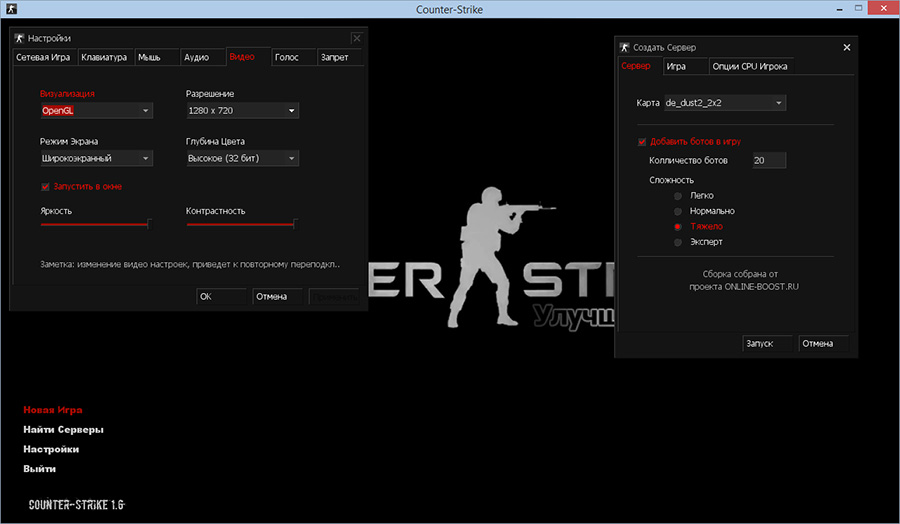Switch to the Сетевая Игра tab

click(x=45, y=57)
